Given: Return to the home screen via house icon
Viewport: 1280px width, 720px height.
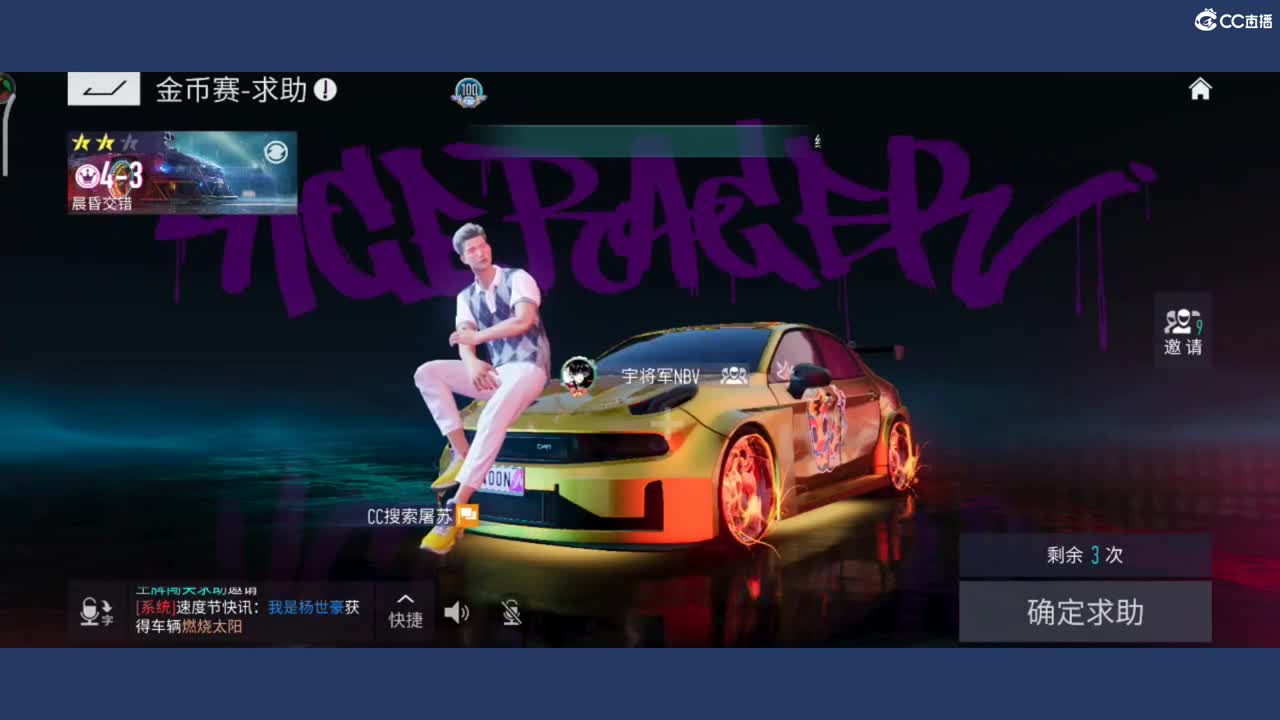Looking at the screenshot, I should point(1200,89).
